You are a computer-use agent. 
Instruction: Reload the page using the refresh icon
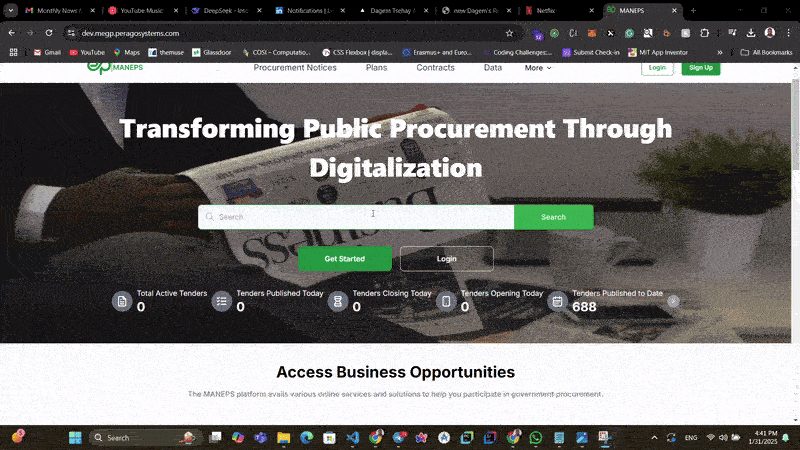pyautogui.click(x=48, y=33)
